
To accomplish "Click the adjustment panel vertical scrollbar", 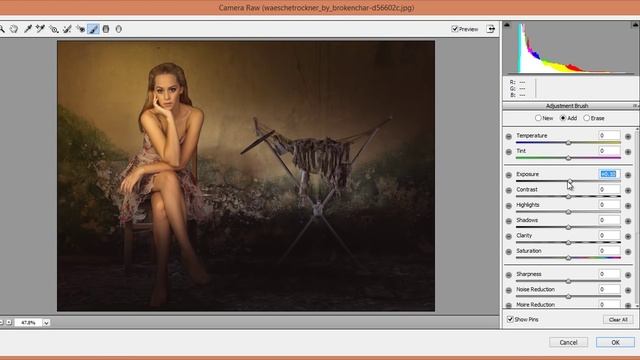I will (637, 217).
